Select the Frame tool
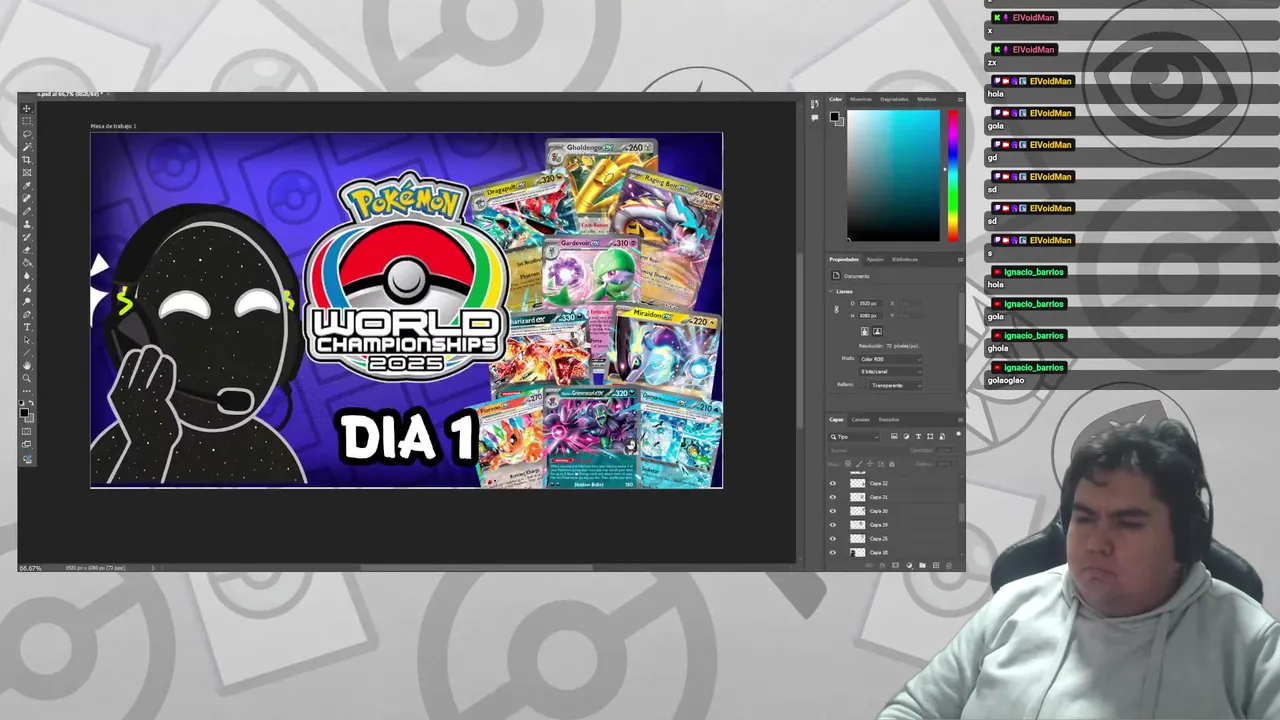The image size is (1280, 720). click(x=27, y=172)
